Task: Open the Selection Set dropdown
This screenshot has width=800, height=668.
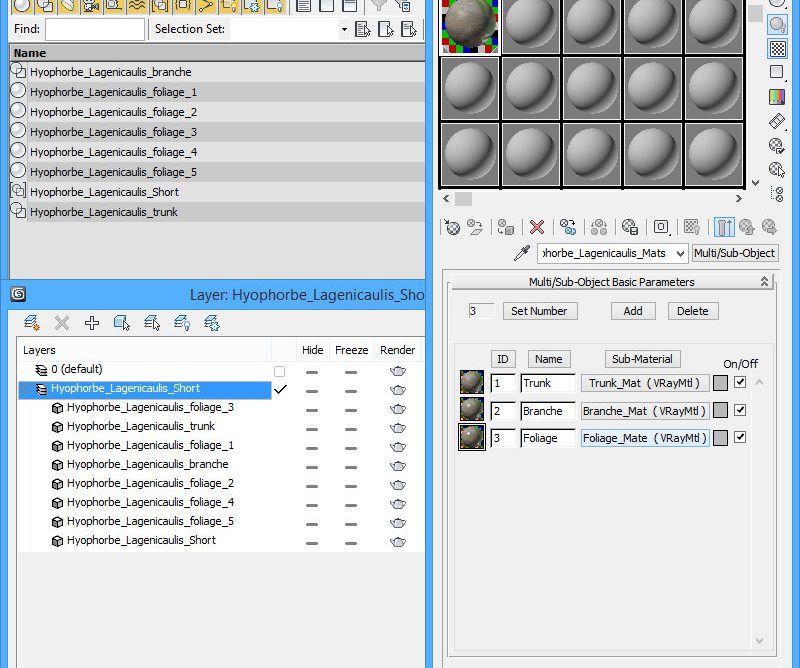Action: click(x=344, y=29)
